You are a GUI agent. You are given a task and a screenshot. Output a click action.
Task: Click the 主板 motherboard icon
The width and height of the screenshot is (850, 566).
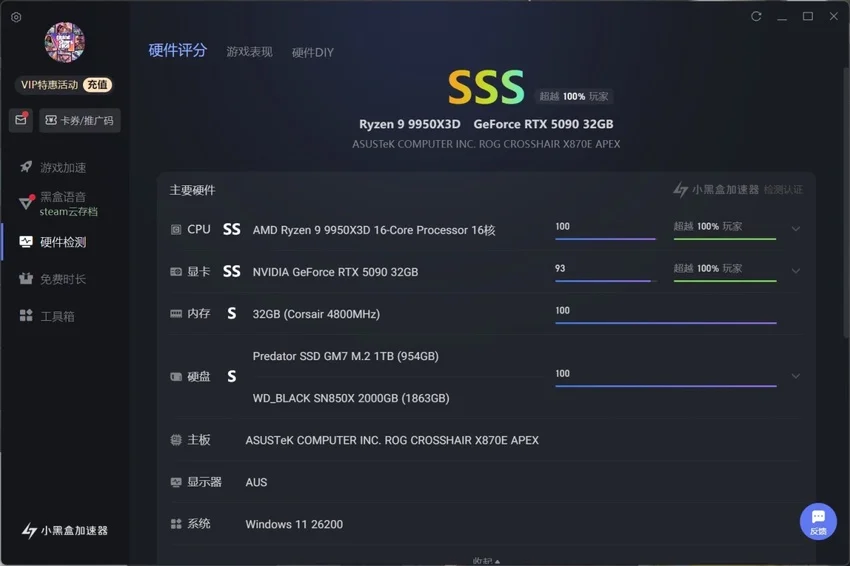(x=176, y=440)
